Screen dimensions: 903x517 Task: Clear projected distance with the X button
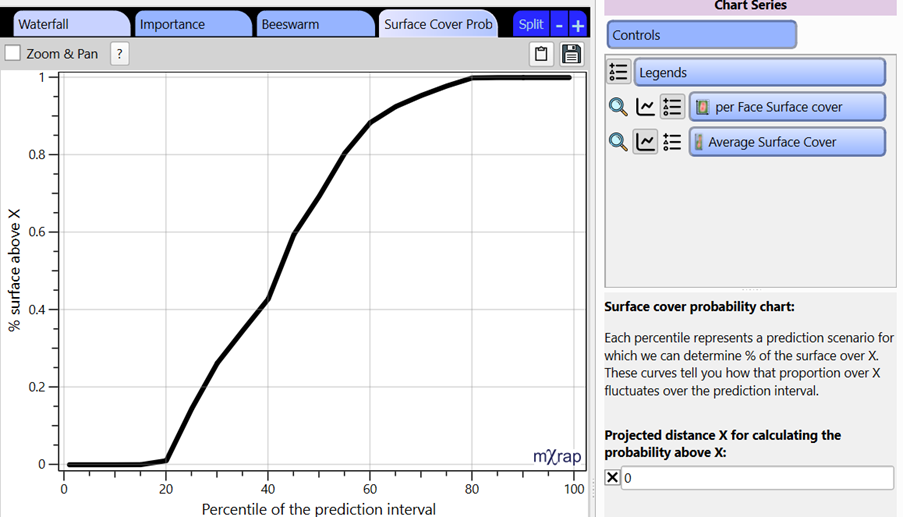[612, 479]
